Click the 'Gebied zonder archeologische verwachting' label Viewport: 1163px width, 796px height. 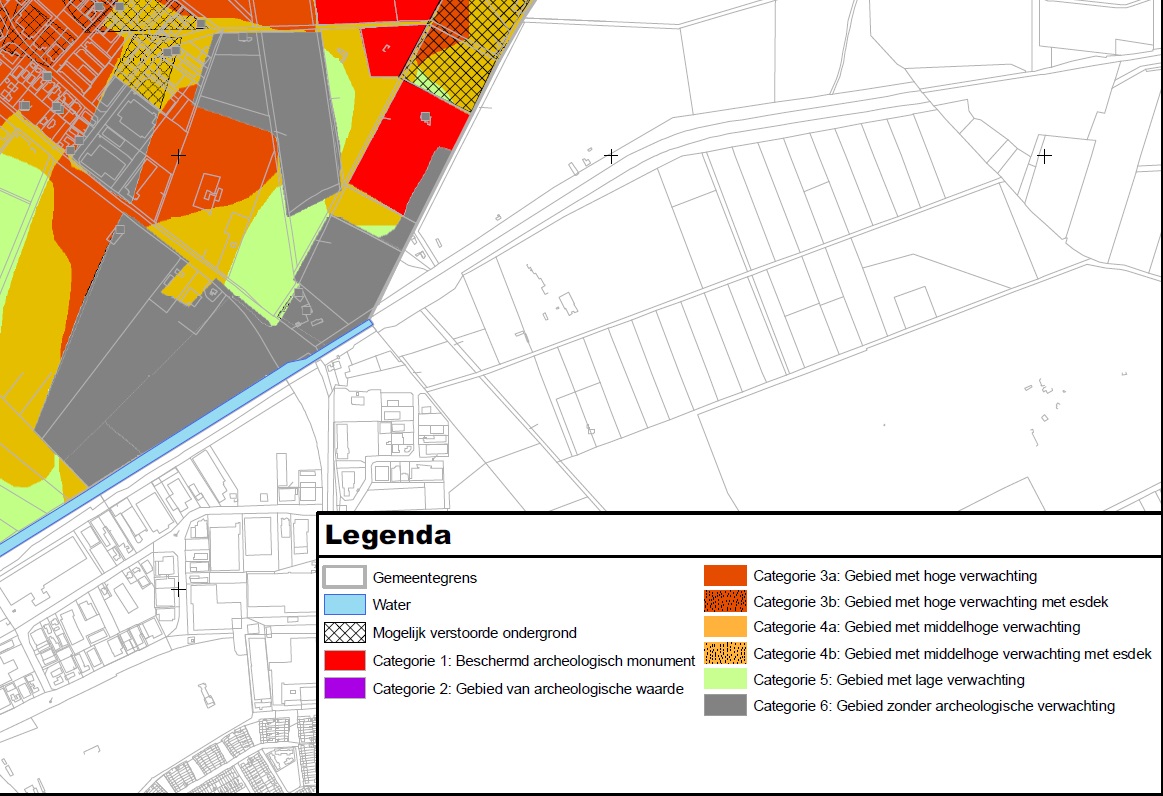tap(975, 705)
